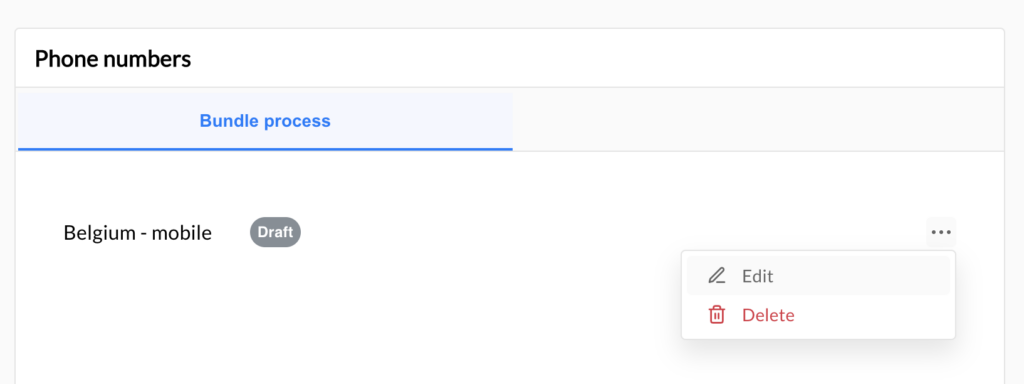Viewport: 1024px width, 384px height.
Task: Collapse the ellipsis more-actions dropdown
Action: 940,232
